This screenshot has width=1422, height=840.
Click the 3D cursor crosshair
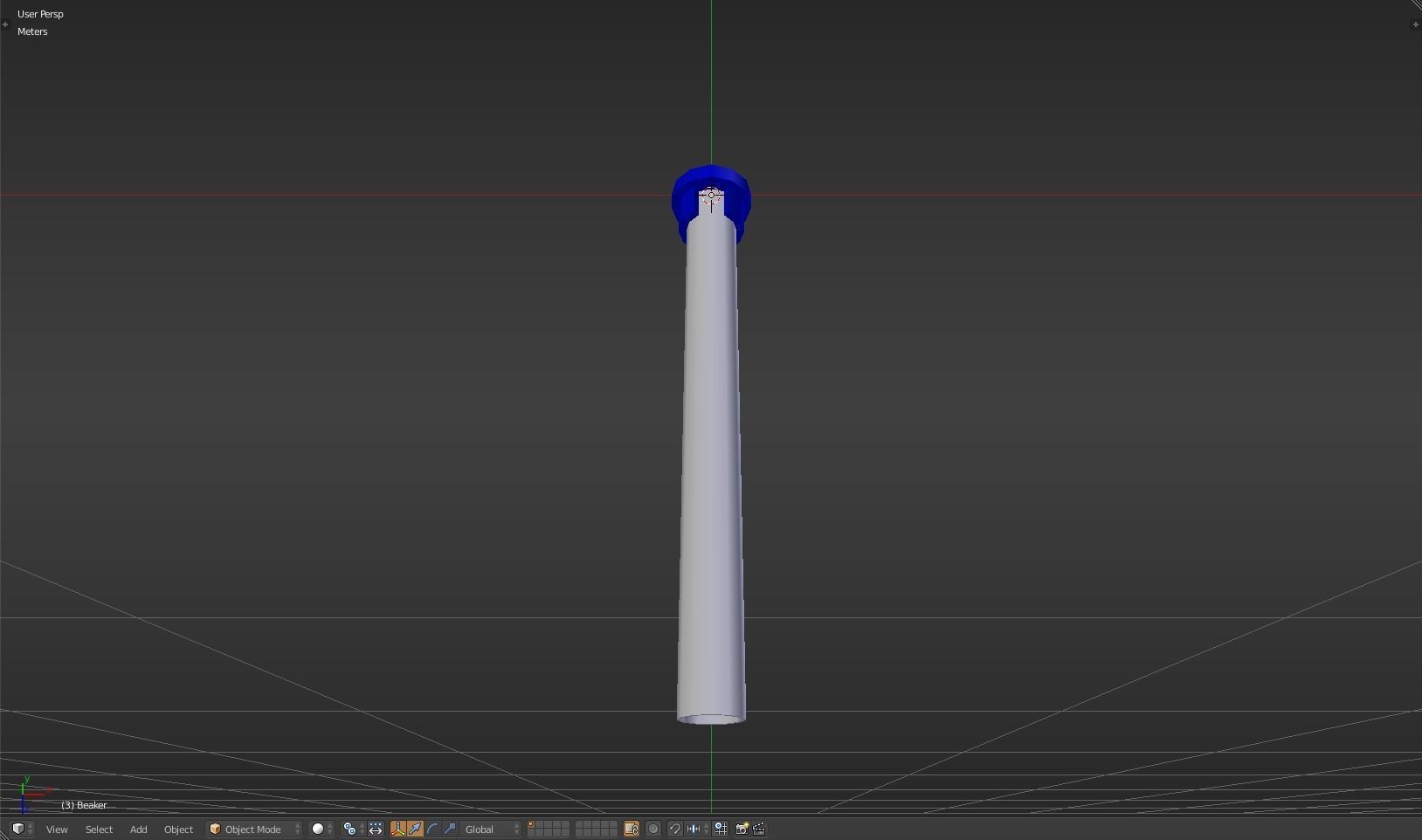tap(711, 196)
